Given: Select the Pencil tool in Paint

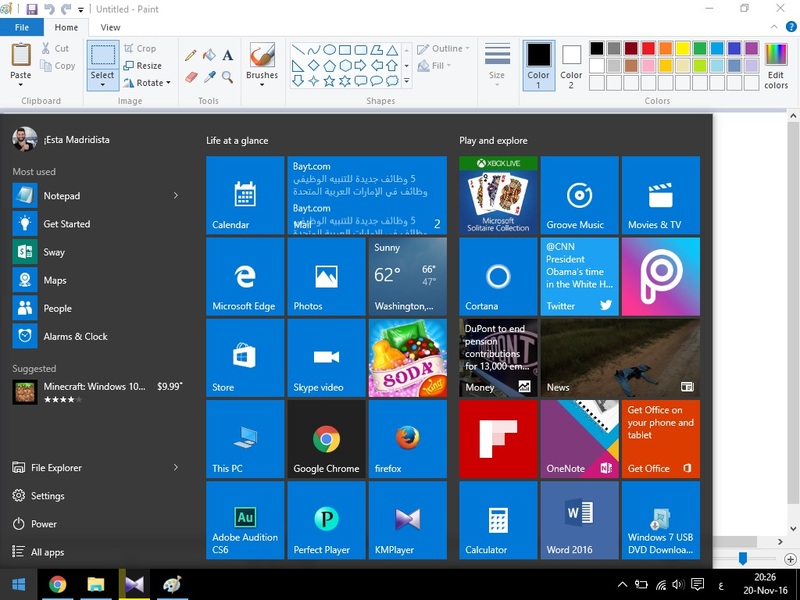Looking at the screenshot, I should (x=191, y=55).
